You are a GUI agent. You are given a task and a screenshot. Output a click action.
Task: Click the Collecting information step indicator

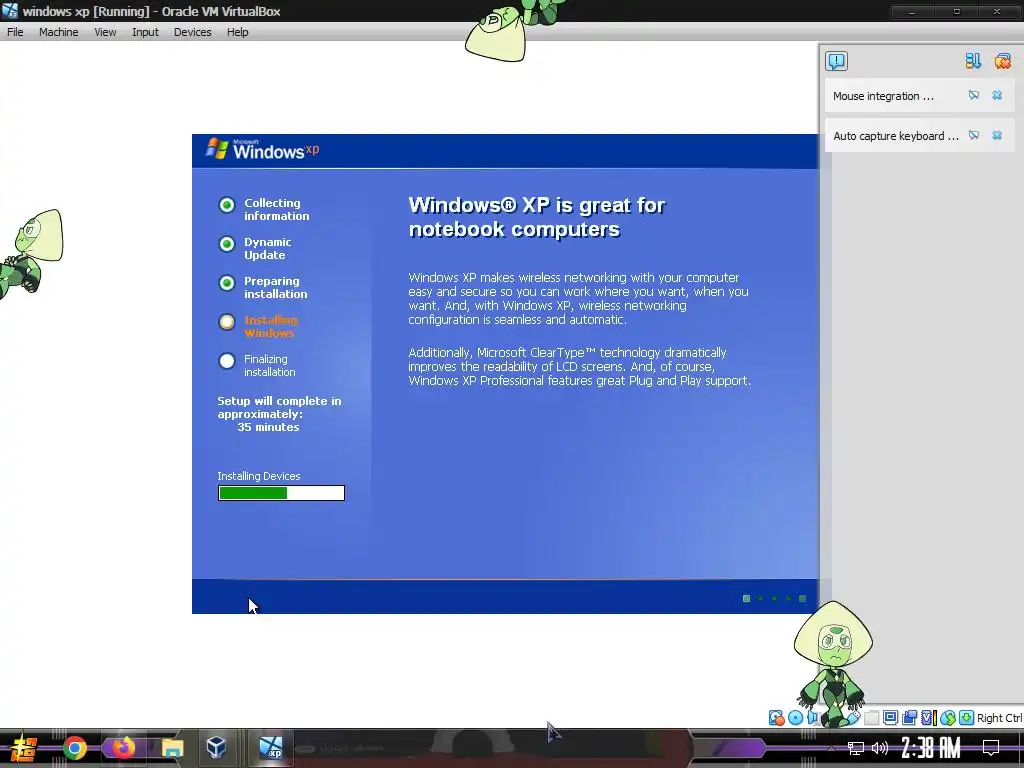227,205
